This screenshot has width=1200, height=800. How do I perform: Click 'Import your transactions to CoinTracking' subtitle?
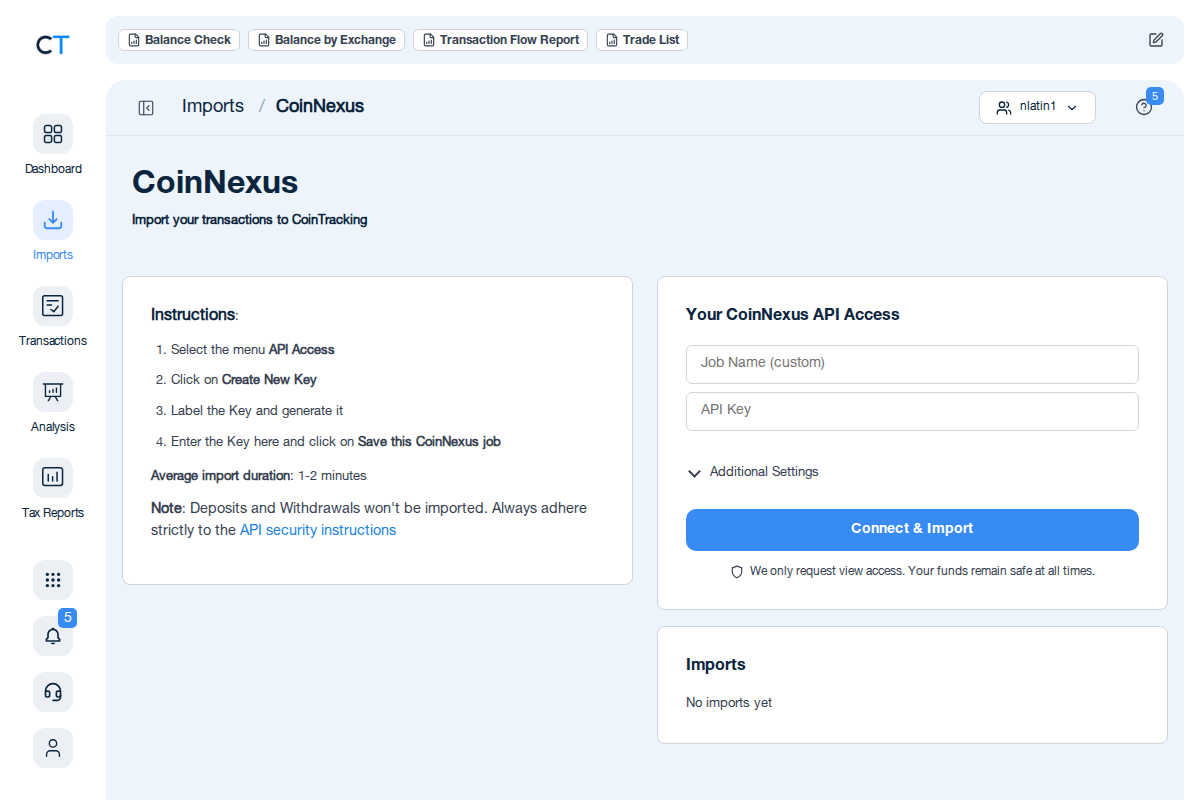[x=250, y=220]
